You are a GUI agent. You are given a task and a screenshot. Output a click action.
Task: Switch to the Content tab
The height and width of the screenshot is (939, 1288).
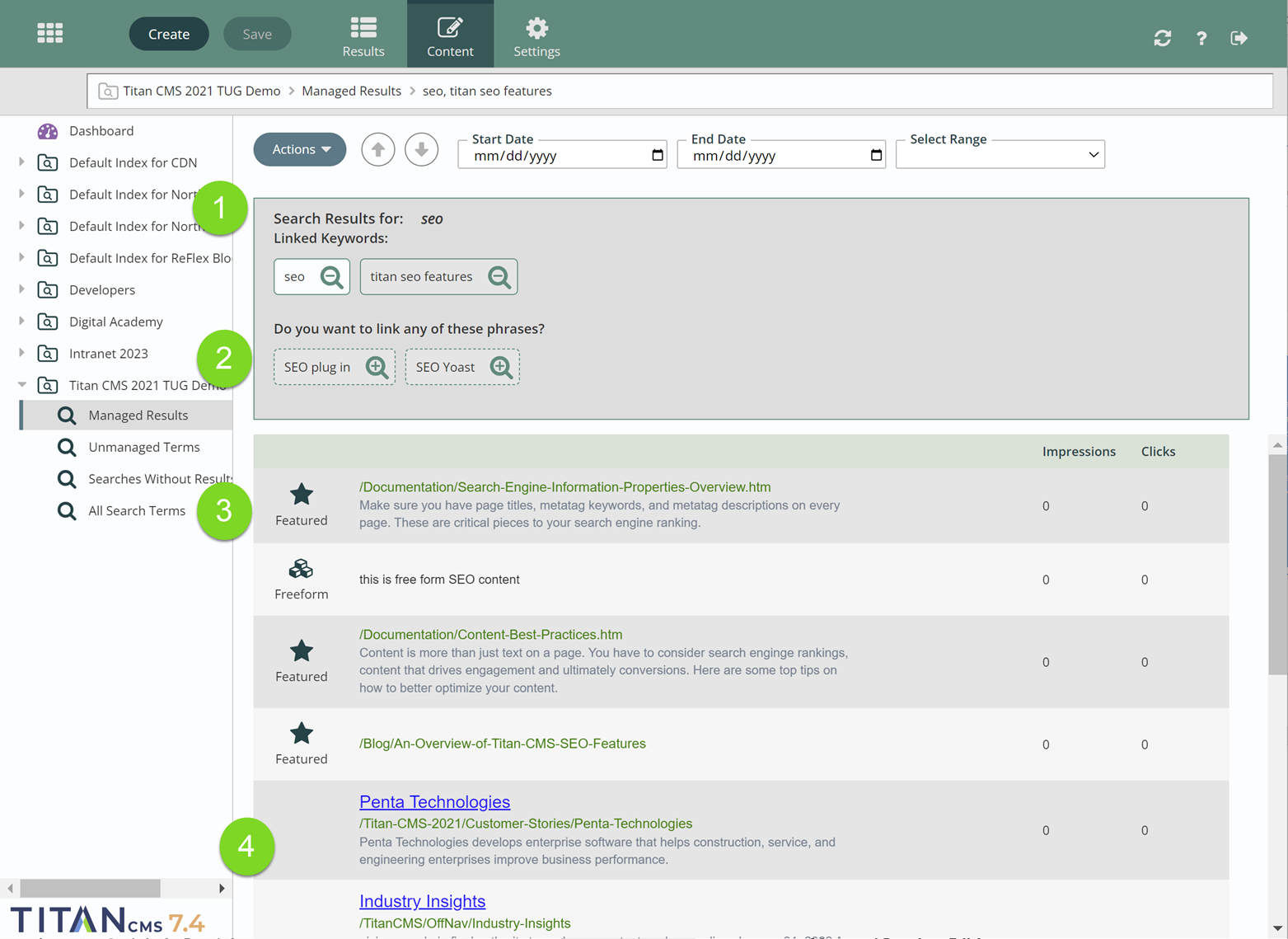[x=450, y=35]
